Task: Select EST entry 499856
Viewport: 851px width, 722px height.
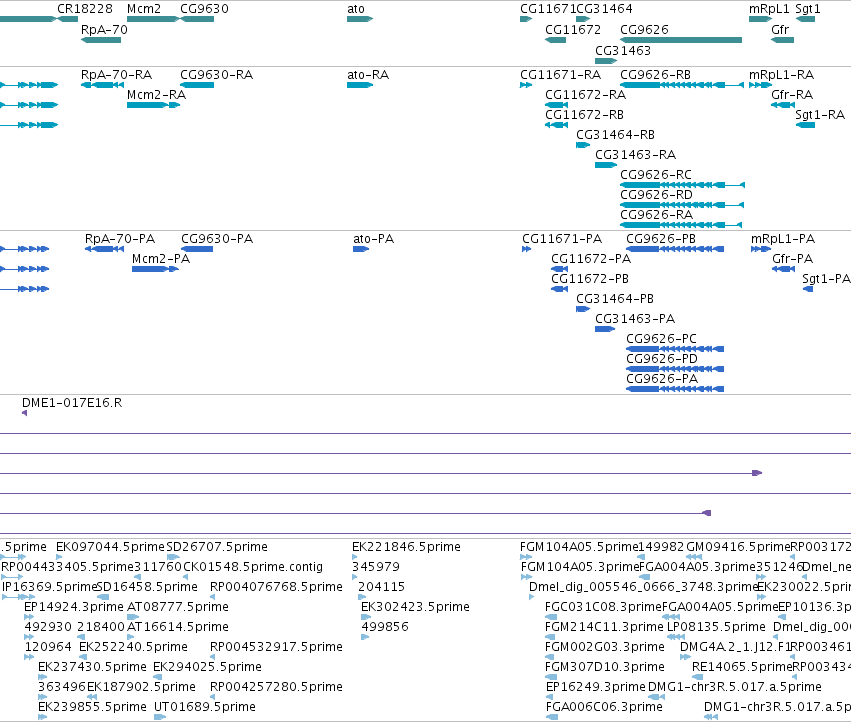Action: click(x=385, y=627)
